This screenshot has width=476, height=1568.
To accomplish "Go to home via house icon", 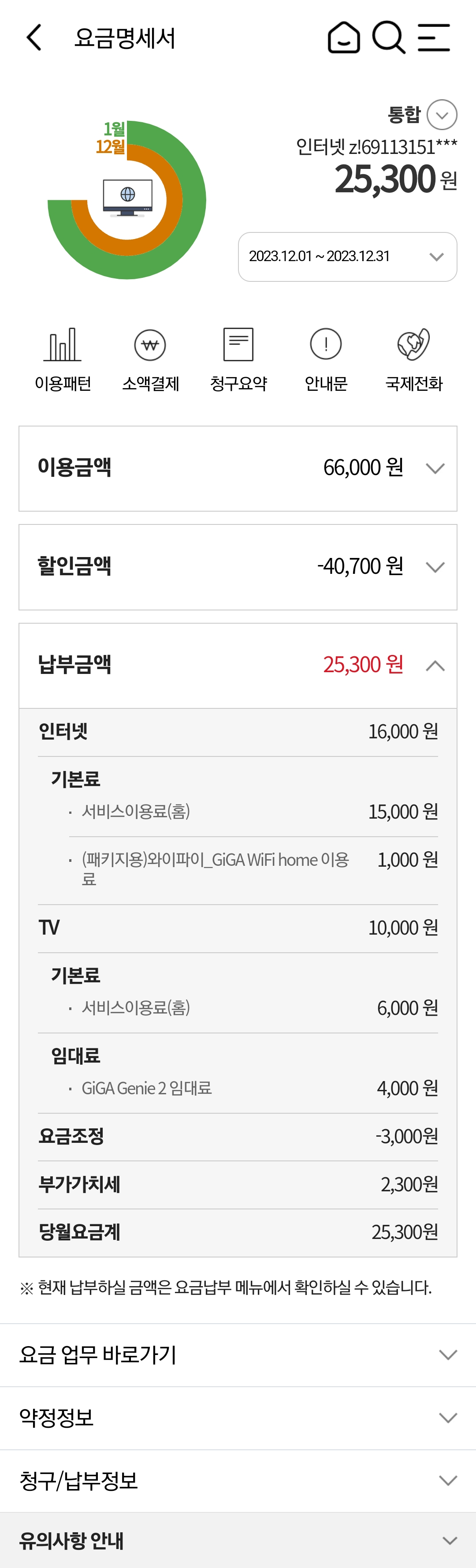I will pyautogui.click(x=343, y=38).
